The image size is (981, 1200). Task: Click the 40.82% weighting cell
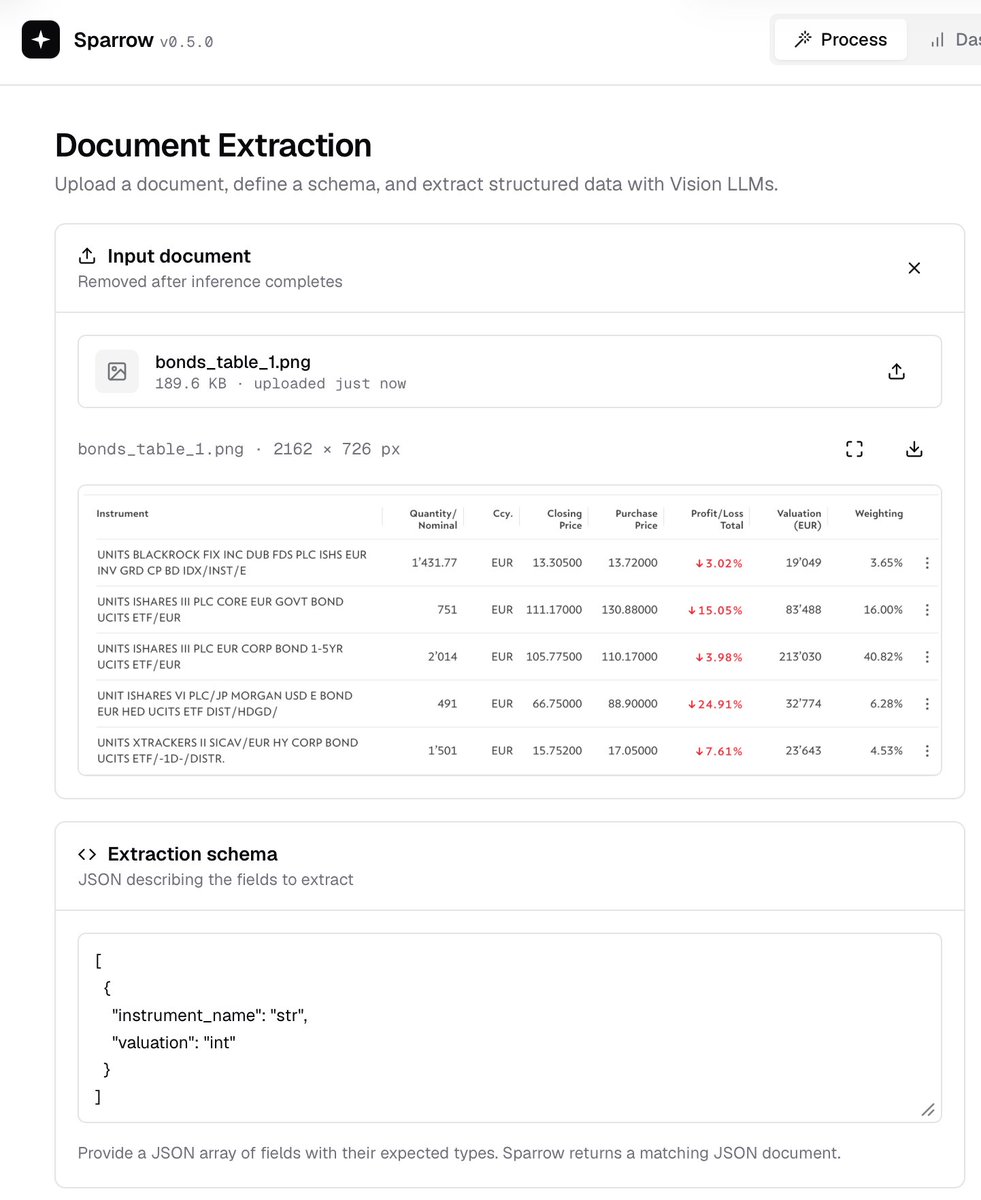pos(884,657)
